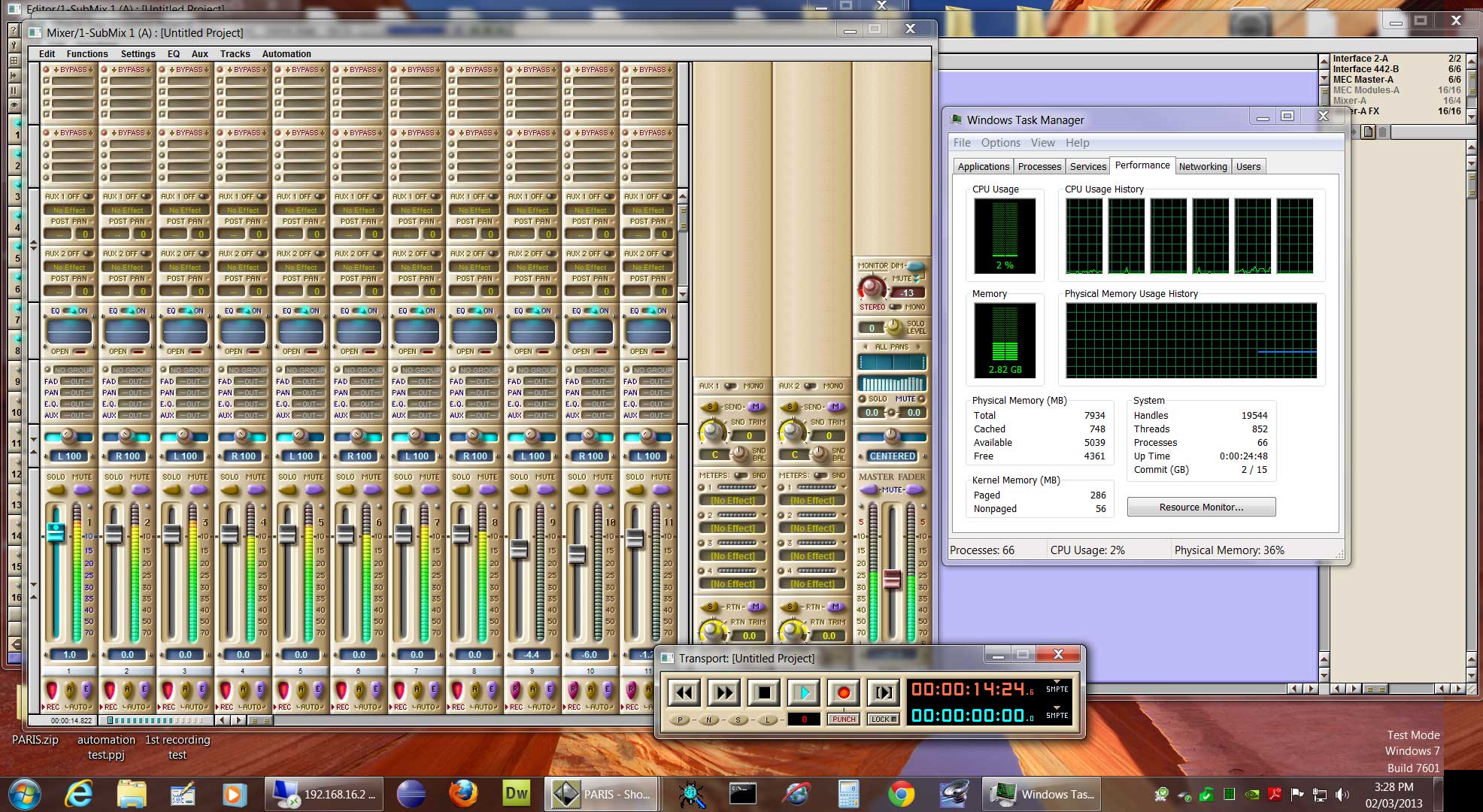This screenshot has width=1483, height=812.
Task: Click the E button on channel 7
Action: [434, 689]
